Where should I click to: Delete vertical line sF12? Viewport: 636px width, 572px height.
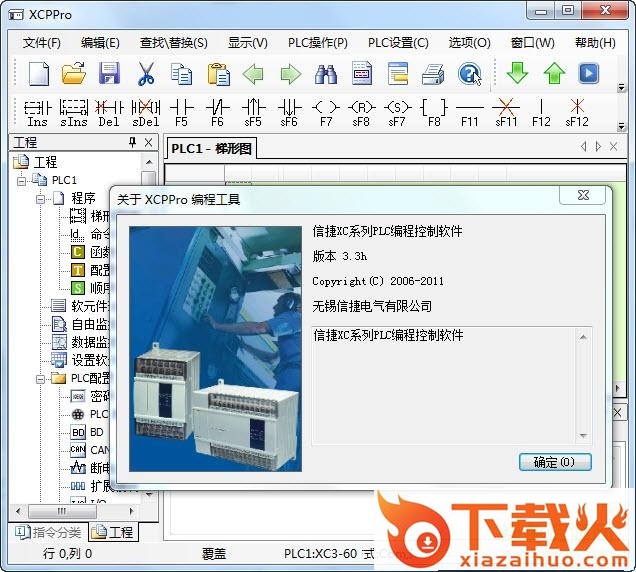coord(577,113)
